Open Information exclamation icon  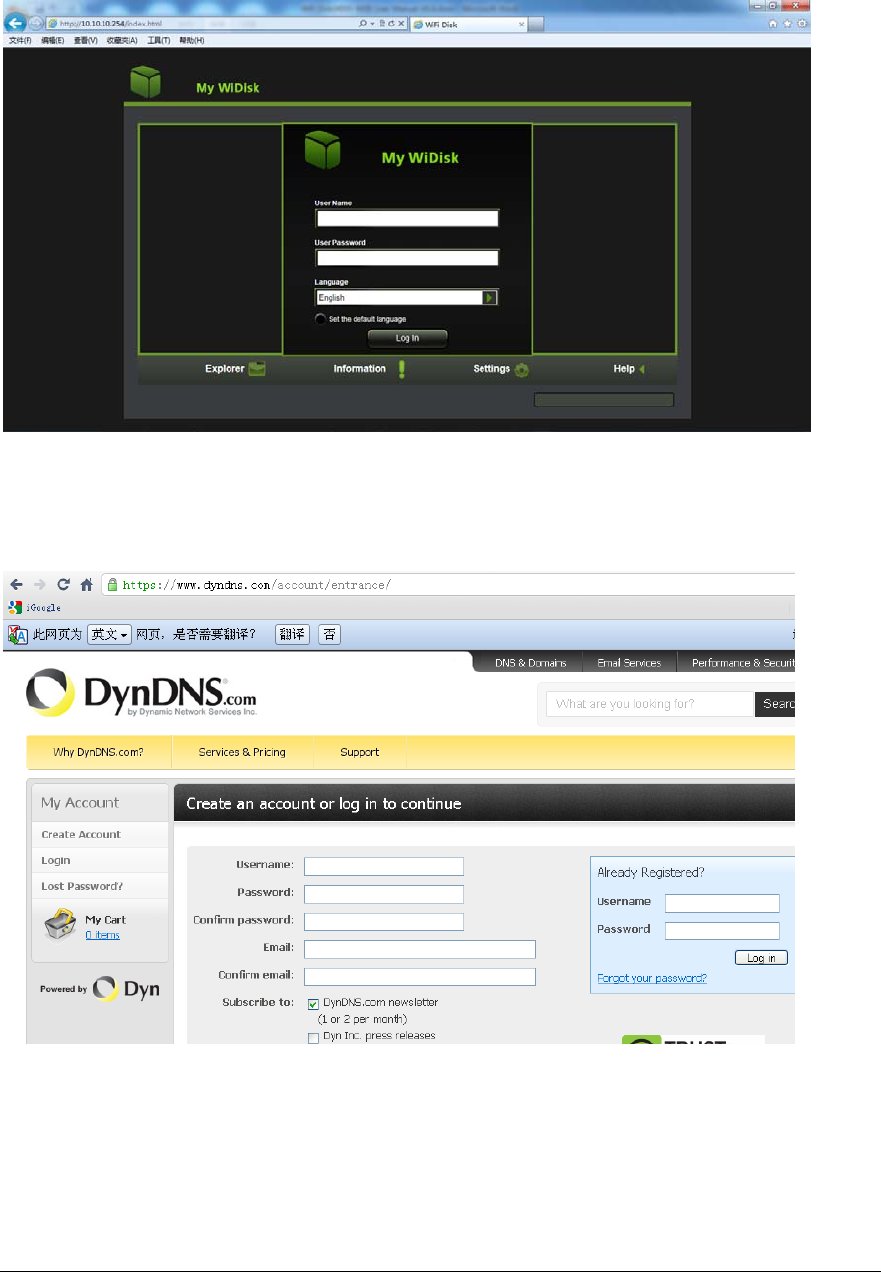tap(401, 369)
